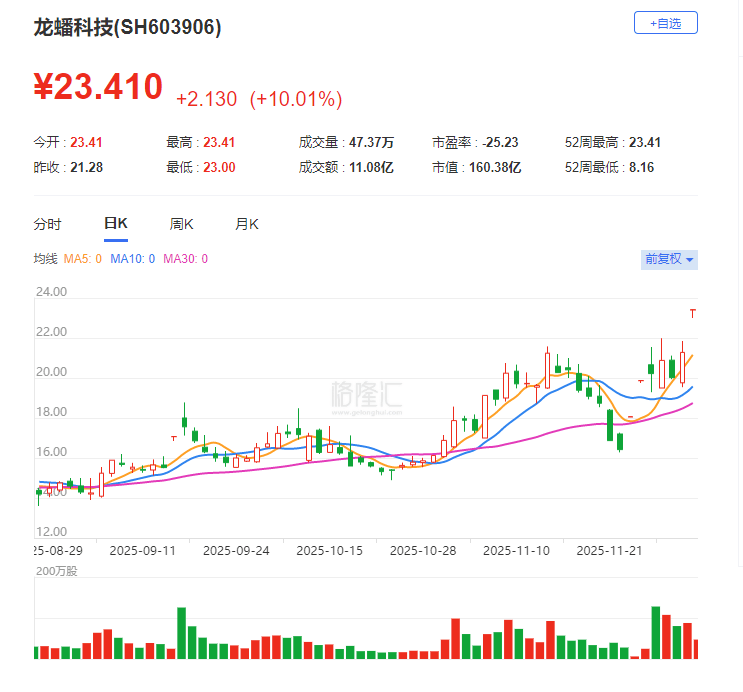Click the 市值 value 160.38亿
The image size is (743, 692).
click(x=495, y=167)
